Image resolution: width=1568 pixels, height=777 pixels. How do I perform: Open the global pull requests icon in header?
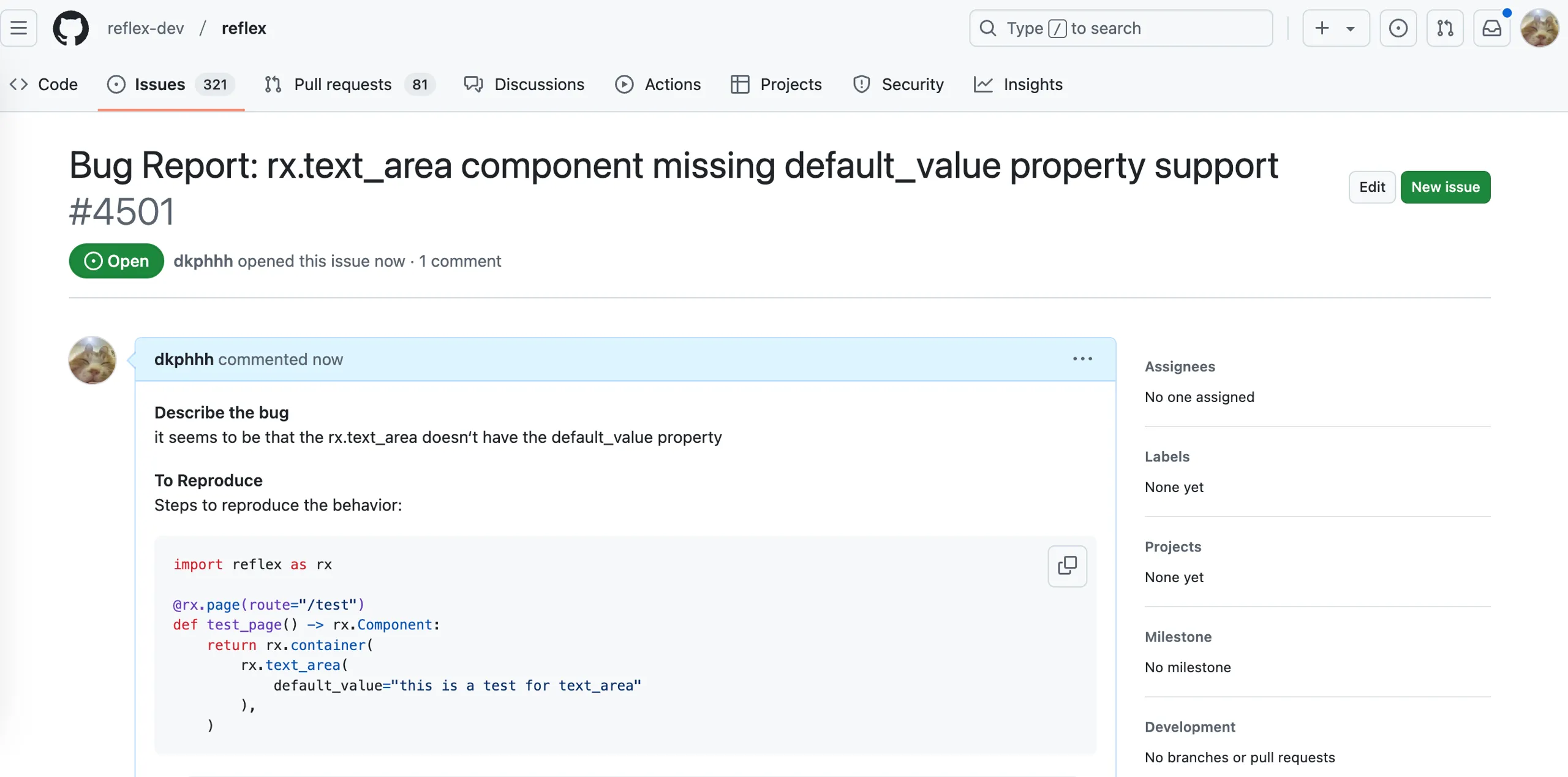[1445, 28]
